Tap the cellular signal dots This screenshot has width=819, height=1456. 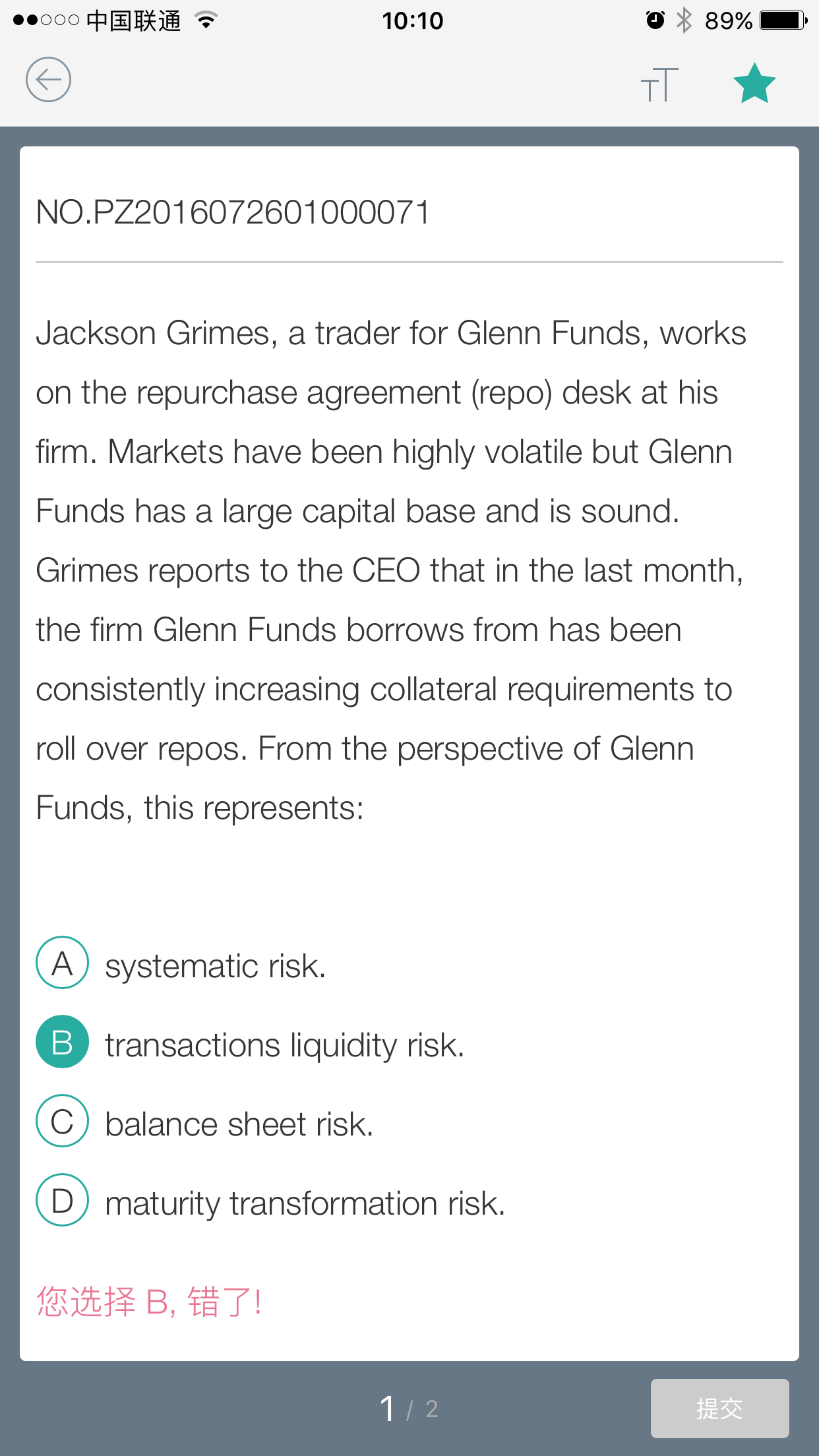[46, 20]
